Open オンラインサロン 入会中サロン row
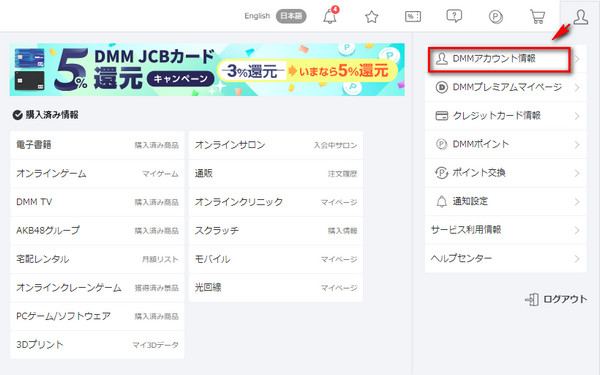 (276, 145)
